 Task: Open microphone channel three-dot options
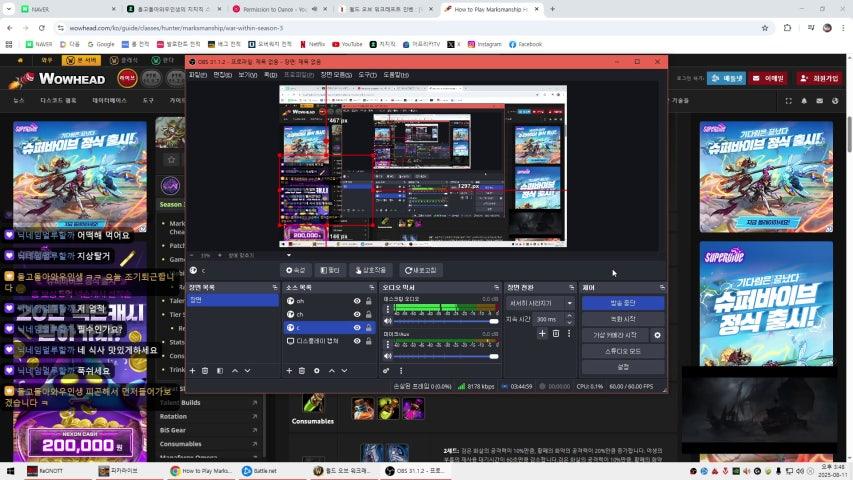tap(388, 344)
